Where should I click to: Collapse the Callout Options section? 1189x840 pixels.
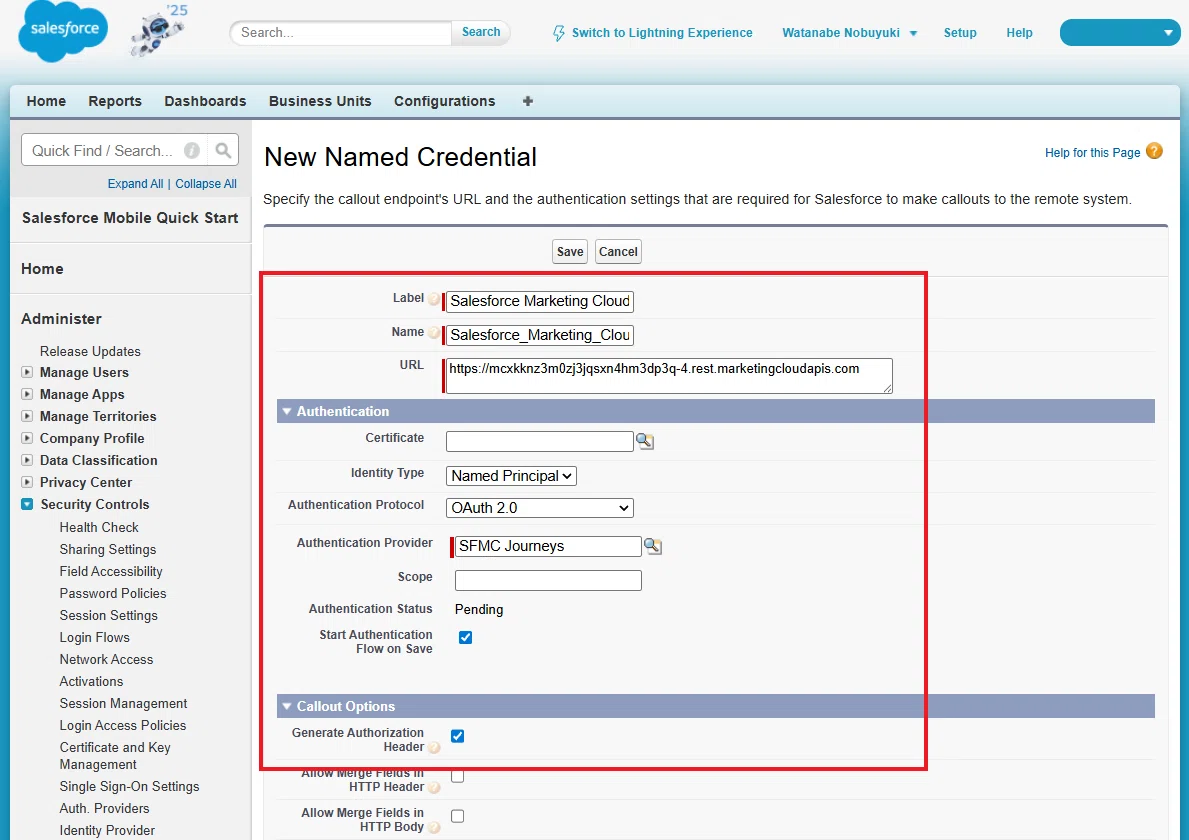(x=287, y=707)
